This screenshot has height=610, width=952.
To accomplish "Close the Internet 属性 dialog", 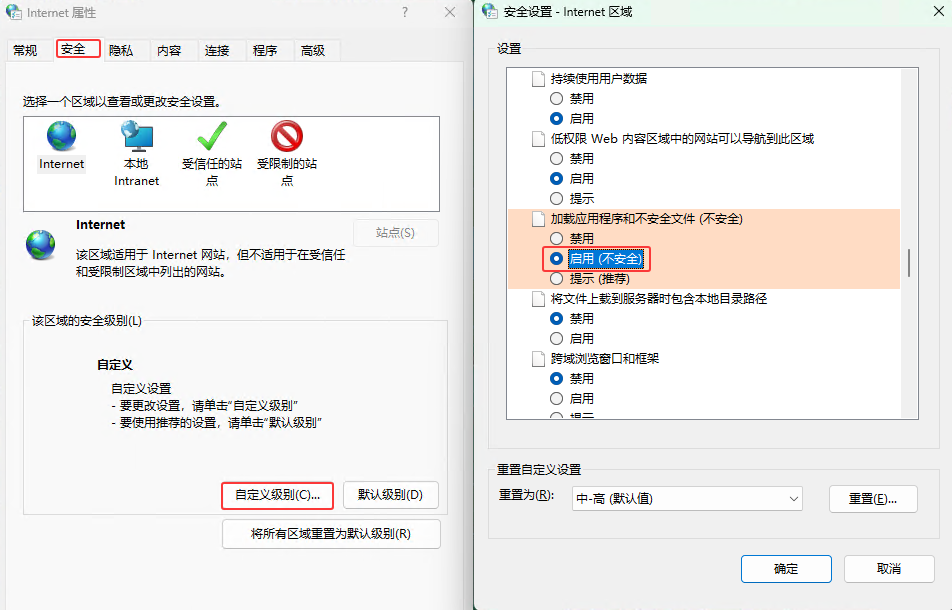I will [450, 12].
